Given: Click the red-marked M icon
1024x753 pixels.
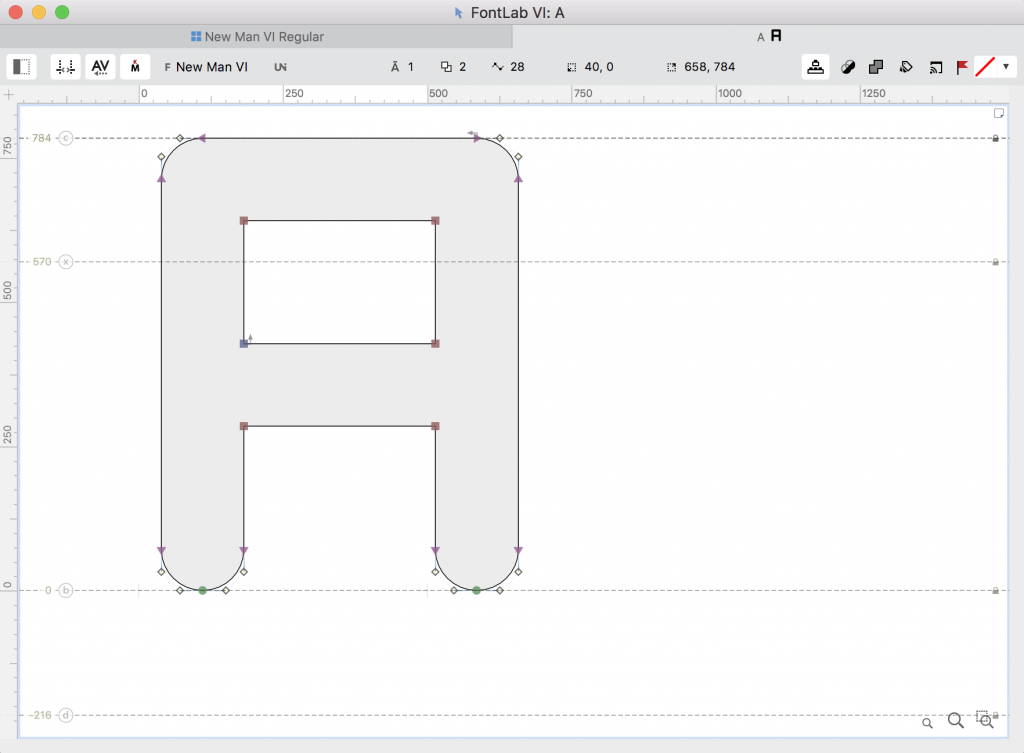Looking at the screenshot, I should 135,67.
